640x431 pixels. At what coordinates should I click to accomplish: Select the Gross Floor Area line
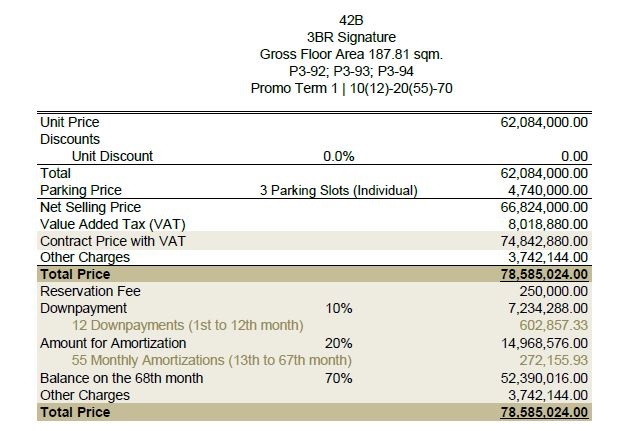point(349,54)
